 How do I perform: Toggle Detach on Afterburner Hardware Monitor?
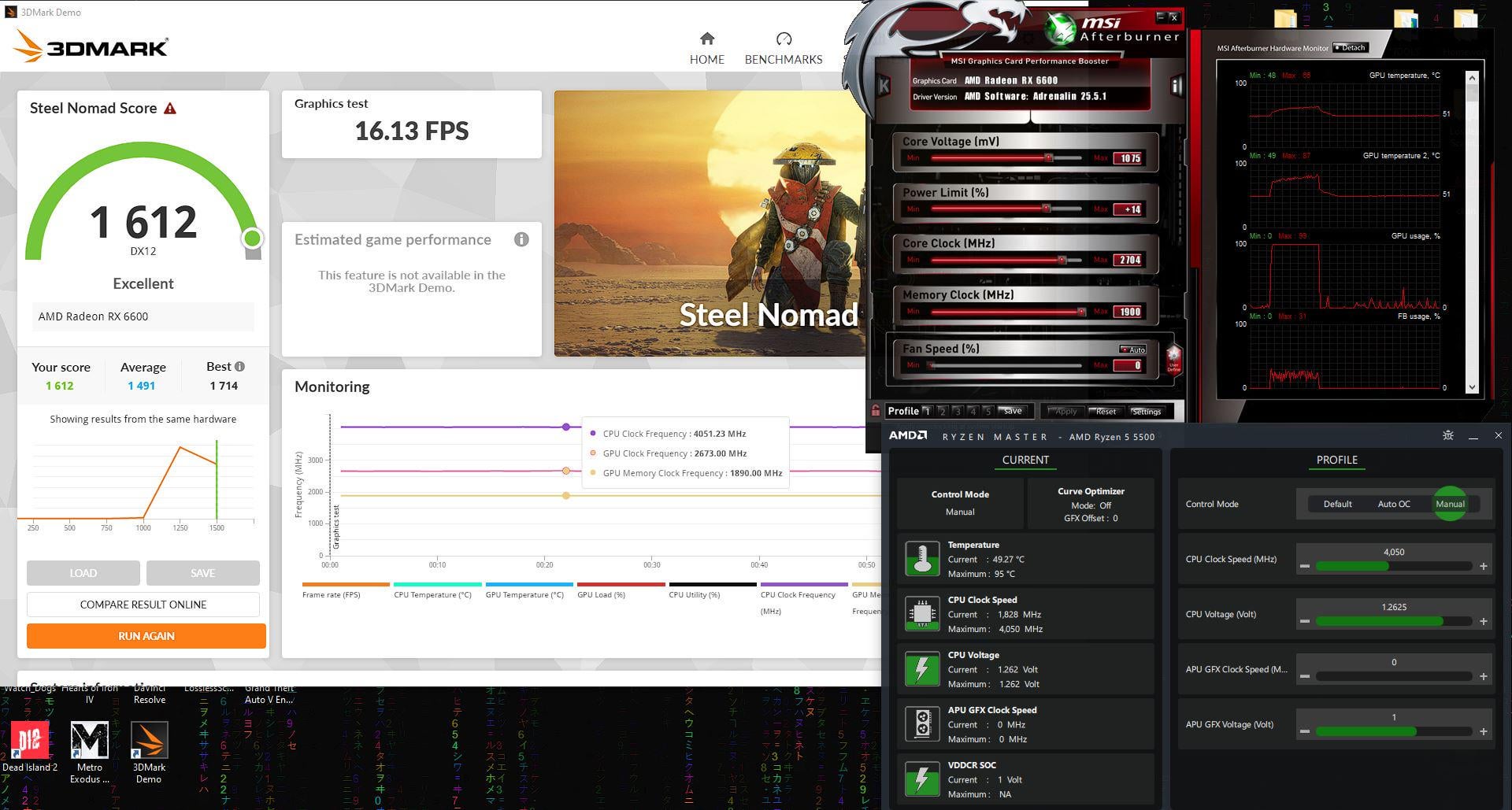pyautogui.click(x=1351, y=48)
